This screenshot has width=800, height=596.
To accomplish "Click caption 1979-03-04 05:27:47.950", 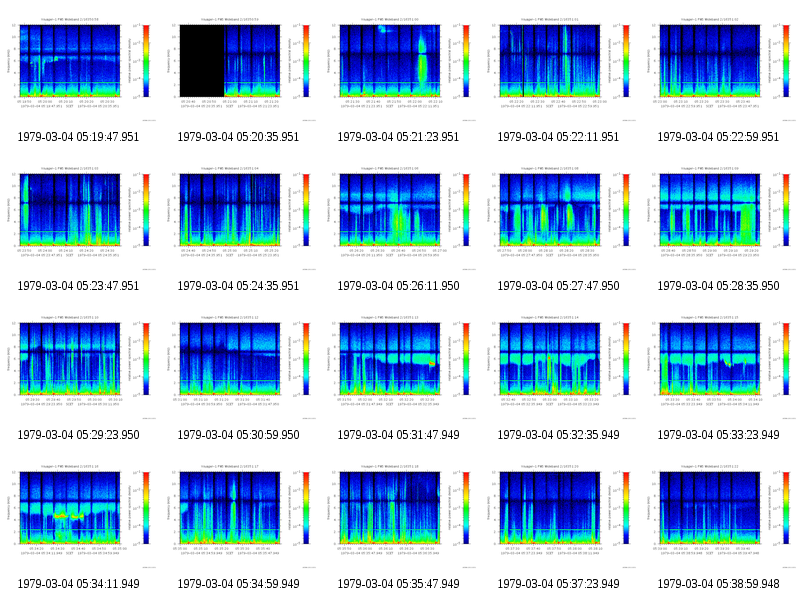I will tap(558, 286).
